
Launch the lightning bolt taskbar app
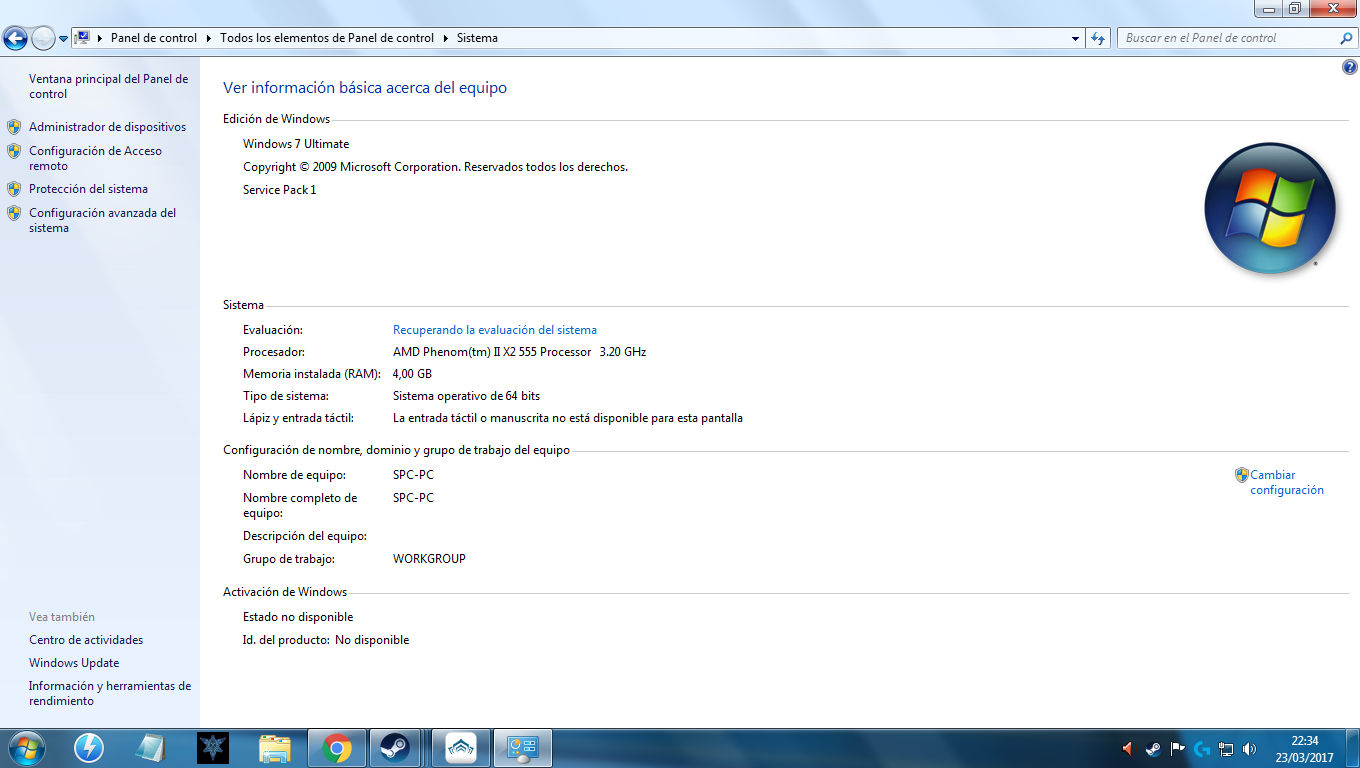tap(89, 748)
